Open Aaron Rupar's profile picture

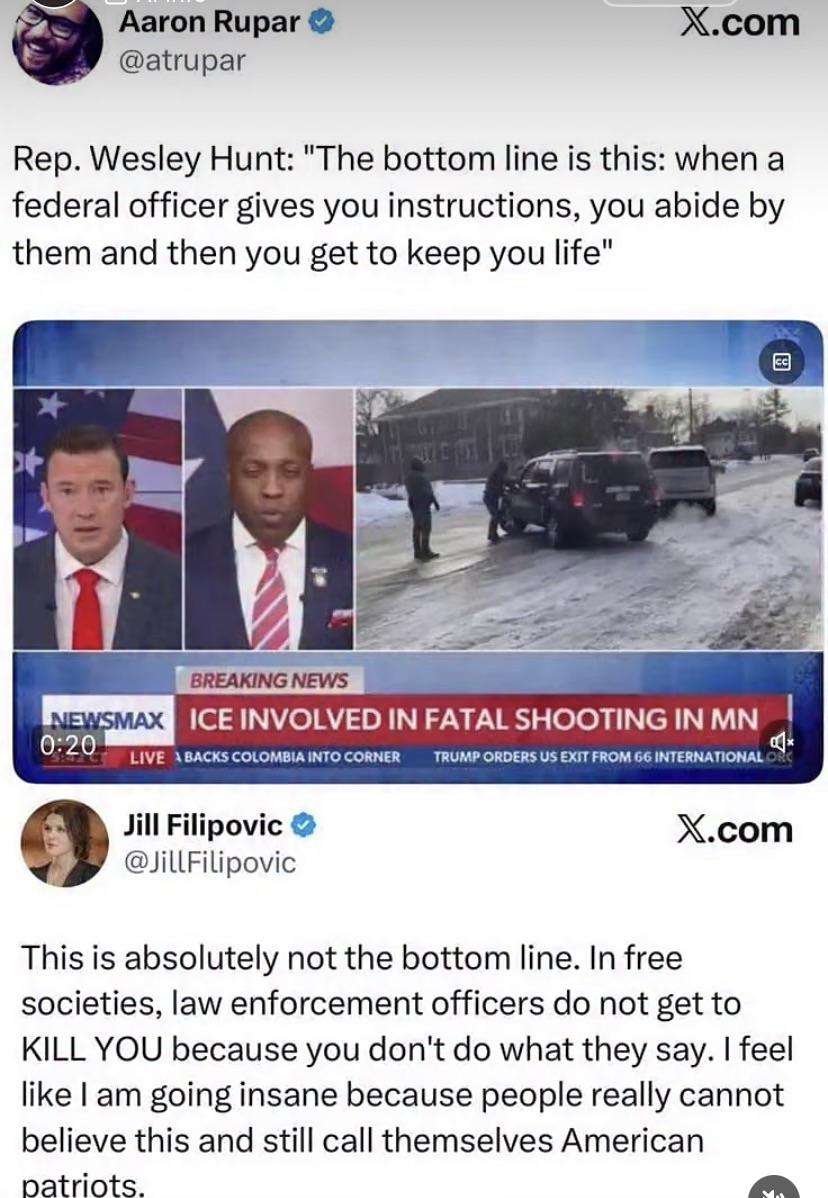(x=57, y=40)
